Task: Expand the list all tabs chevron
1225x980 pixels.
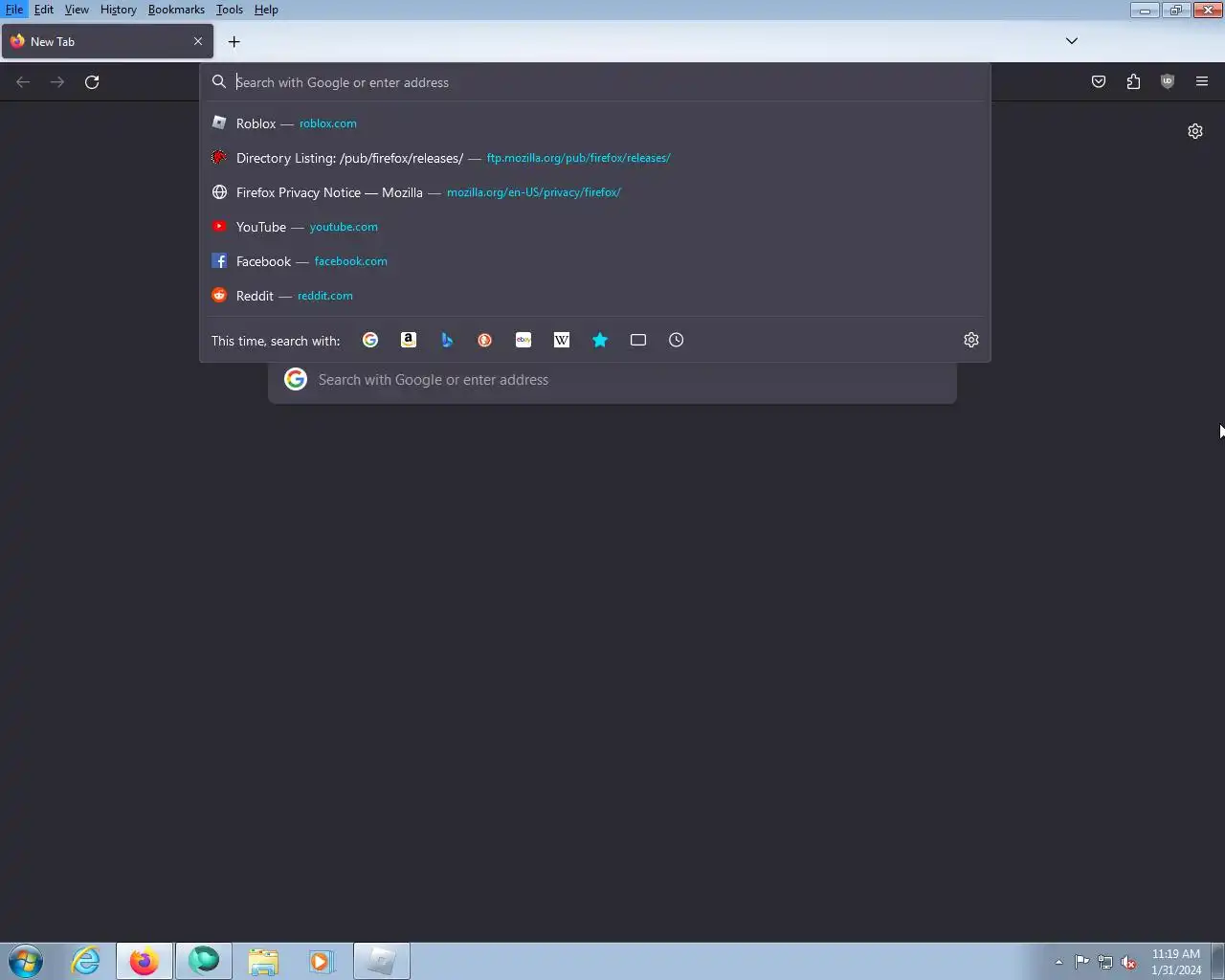Action: coord(1072,41)
